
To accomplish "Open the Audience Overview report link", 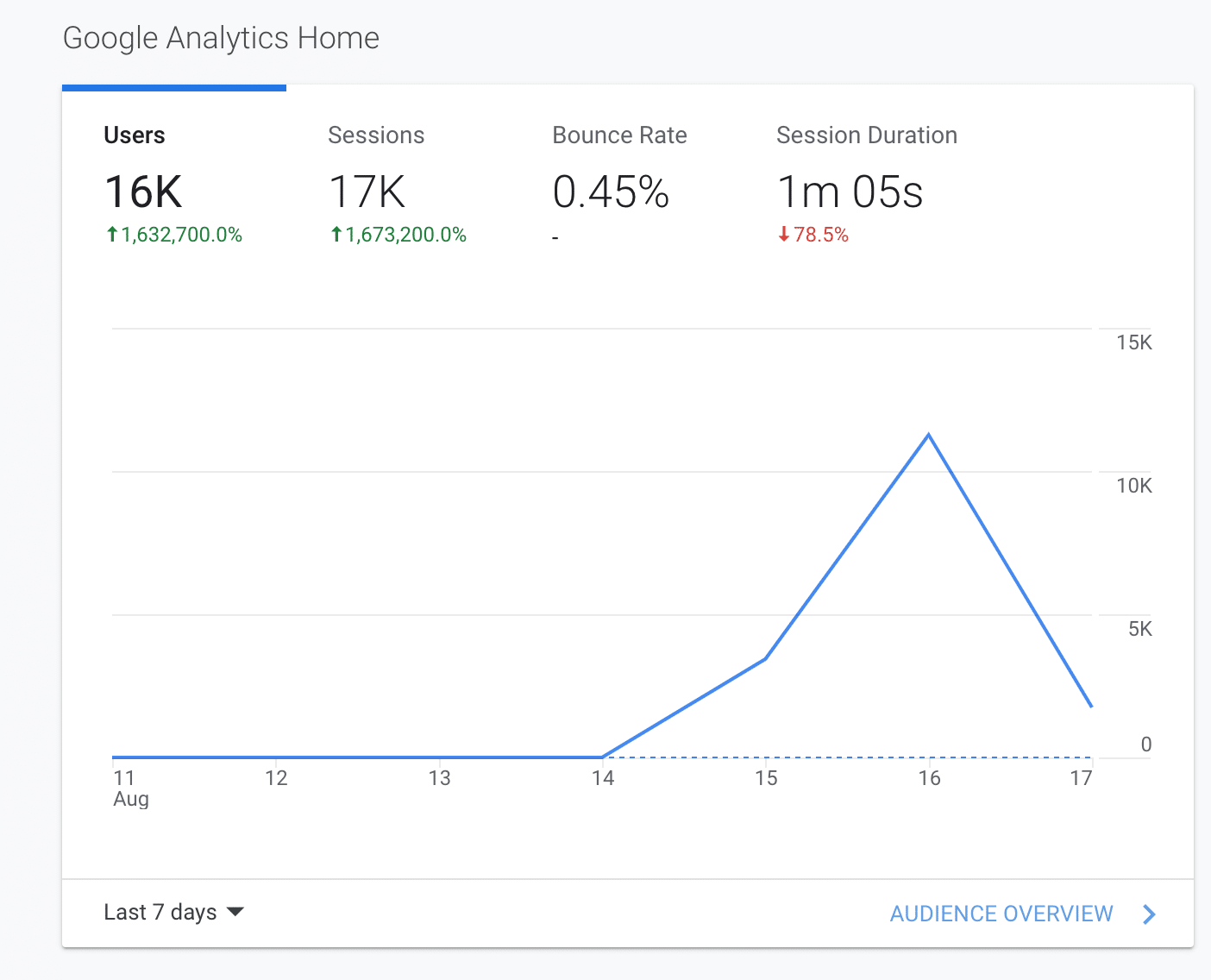I will [1001, 914].
